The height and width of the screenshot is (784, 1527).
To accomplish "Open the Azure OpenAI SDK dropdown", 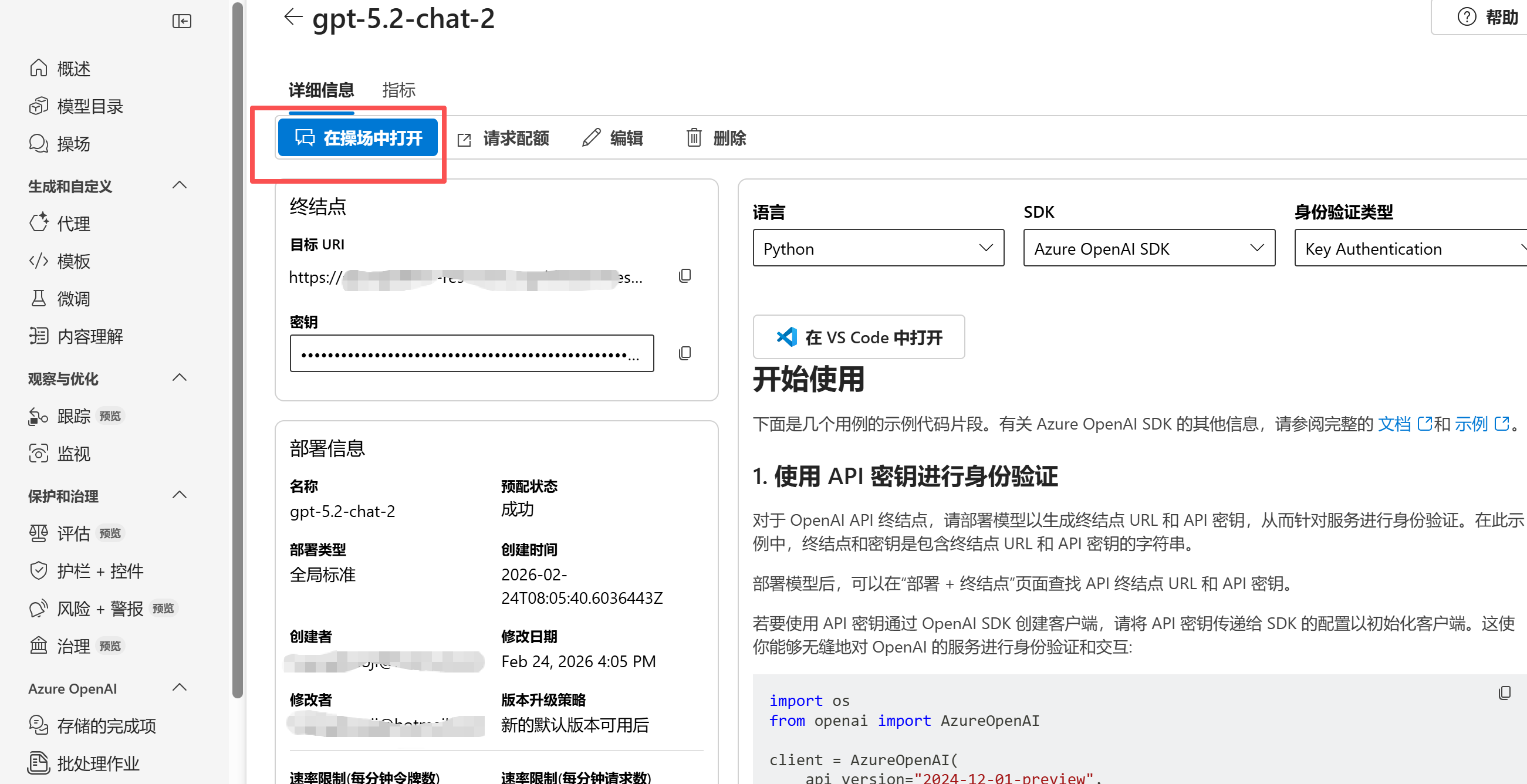I will pos(1148,248).
